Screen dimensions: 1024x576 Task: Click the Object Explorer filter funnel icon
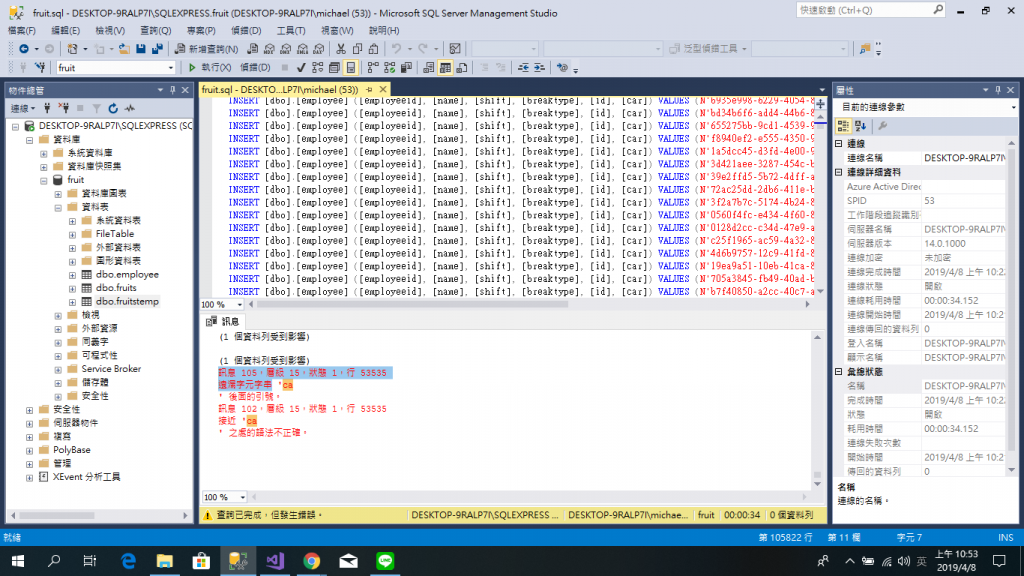pos(96,108)
